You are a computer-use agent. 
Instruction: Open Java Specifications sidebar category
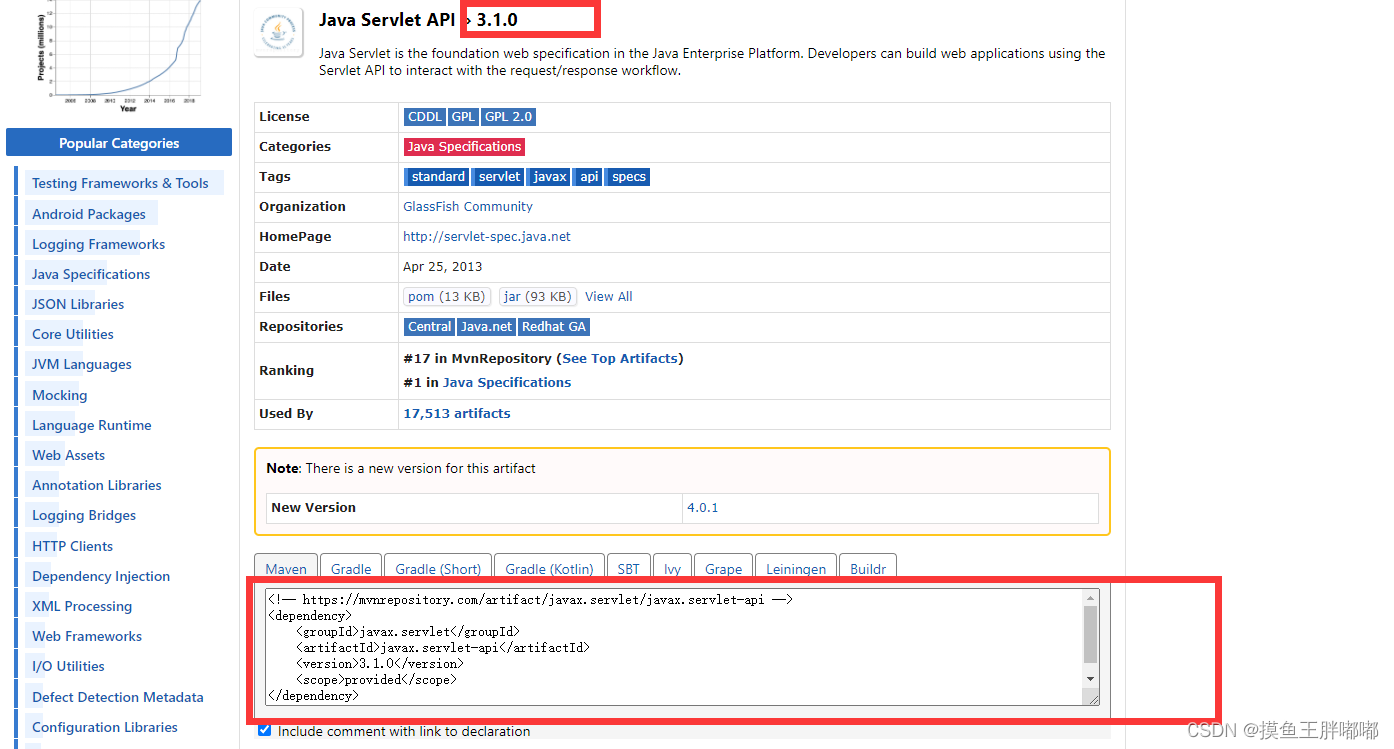tap(91, 274)
